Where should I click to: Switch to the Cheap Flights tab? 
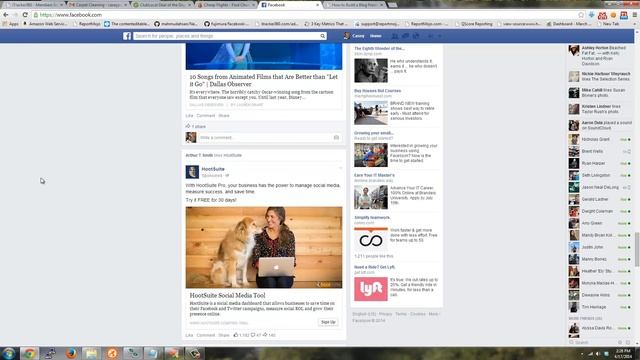point(226,5)
